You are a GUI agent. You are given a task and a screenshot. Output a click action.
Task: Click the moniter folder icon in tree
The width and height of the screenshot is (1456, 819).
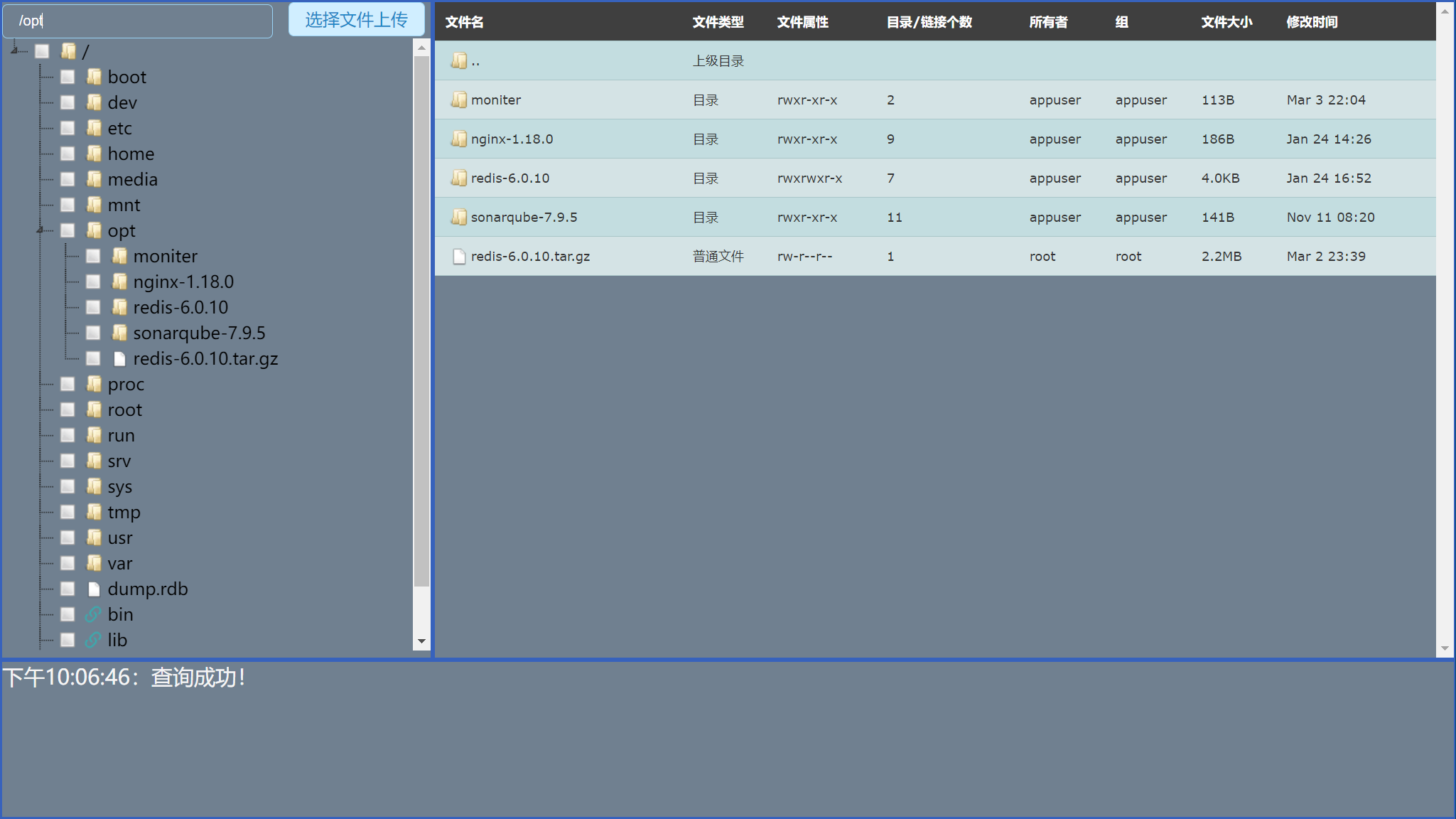point(119,256)
